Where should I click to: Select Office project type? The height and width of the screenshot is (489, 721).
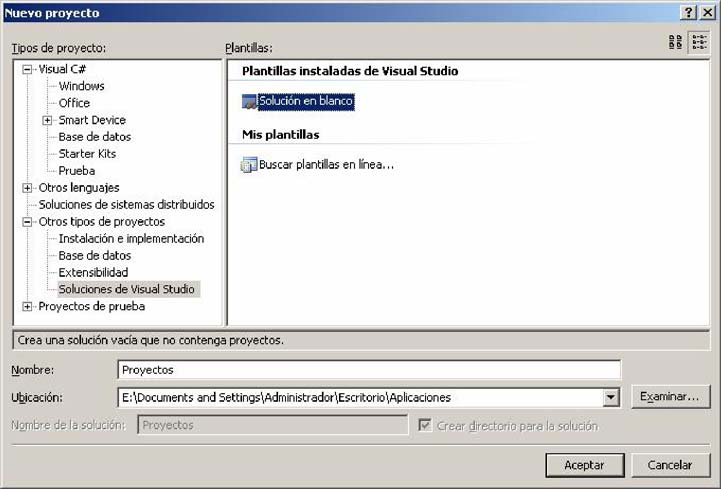pyautogui.click(x=74, y=103)
